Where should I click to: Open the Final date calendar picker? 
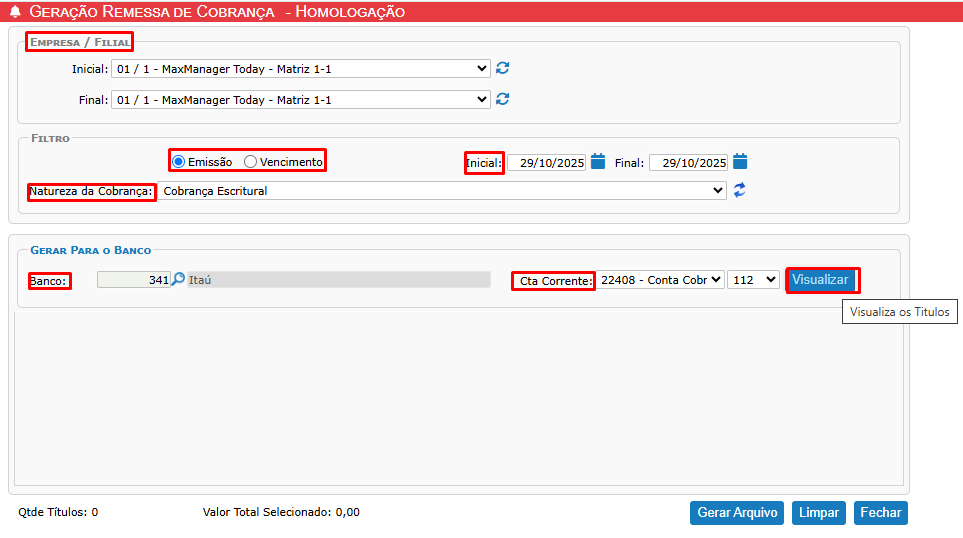pos(740,161)
